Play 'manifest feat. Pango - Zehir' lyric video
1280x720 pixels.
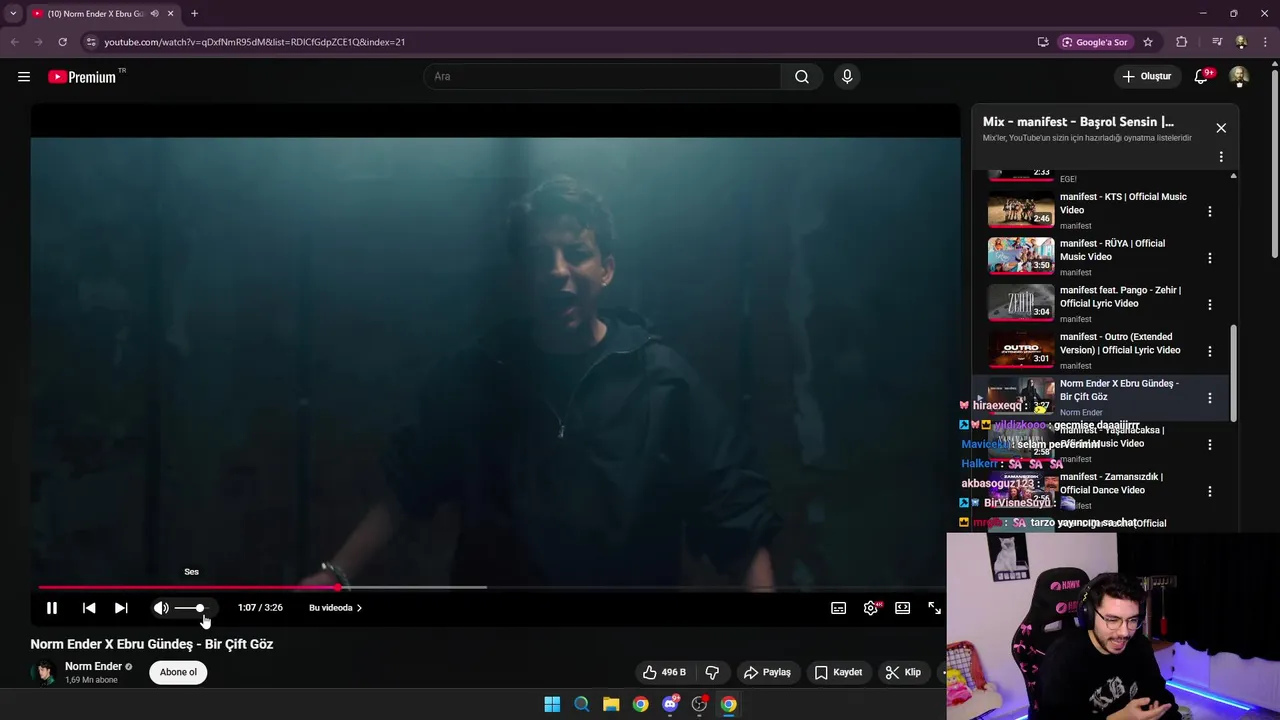click(1100, 304)
